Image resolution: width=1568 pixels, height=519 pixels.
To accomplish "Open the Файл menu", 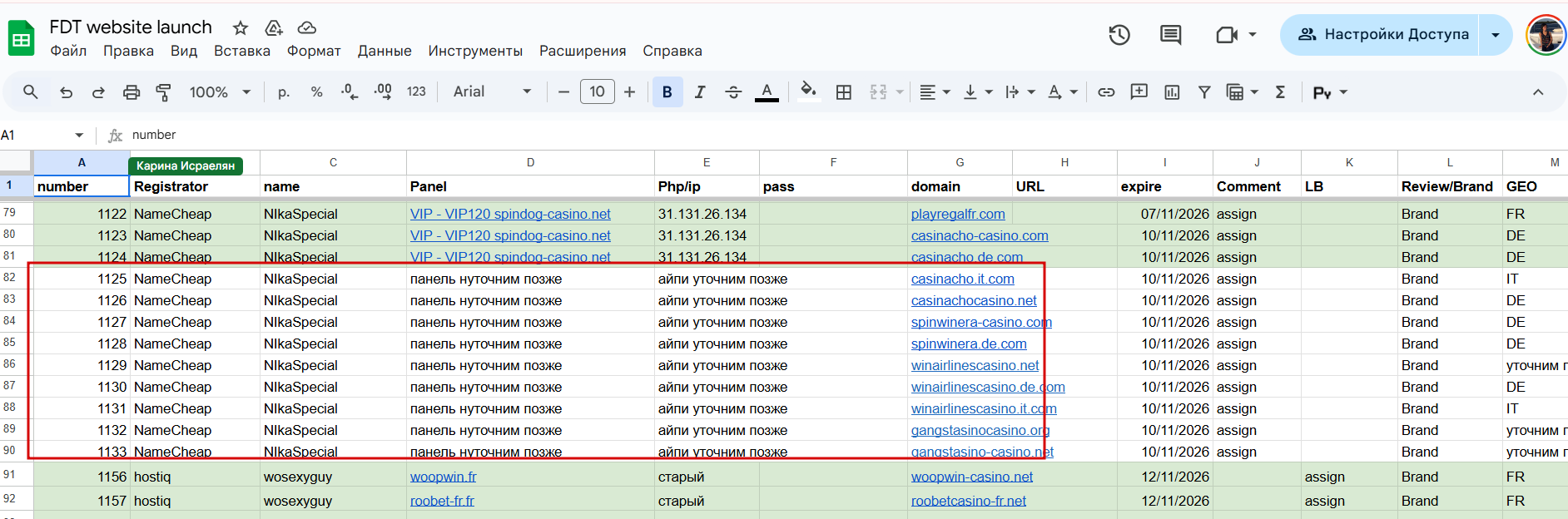I will (x=68, y=51).
